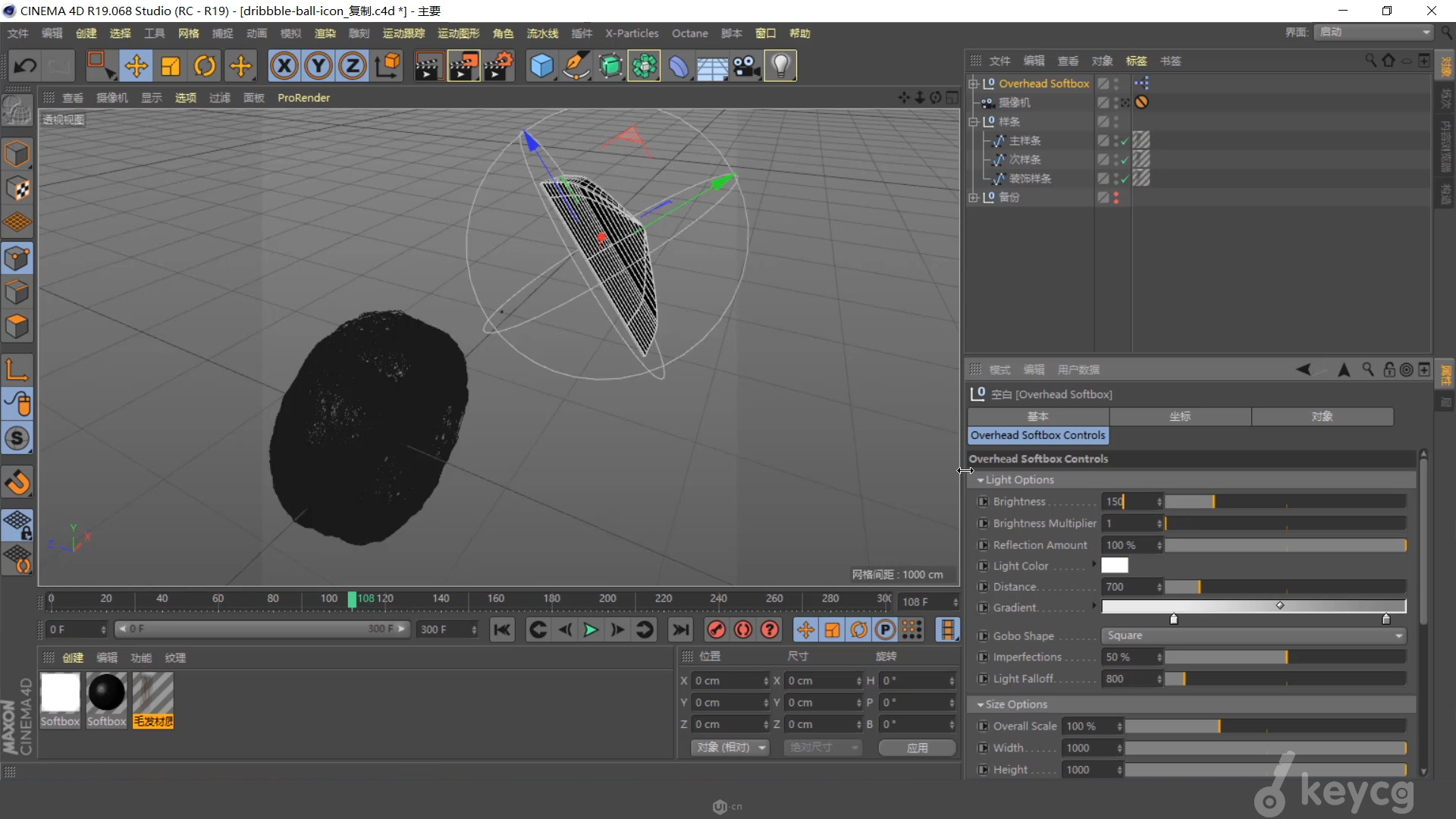The image size is (1456, 819).
Task: Click the magnet tool icon
Action: [x=17, y=482]
